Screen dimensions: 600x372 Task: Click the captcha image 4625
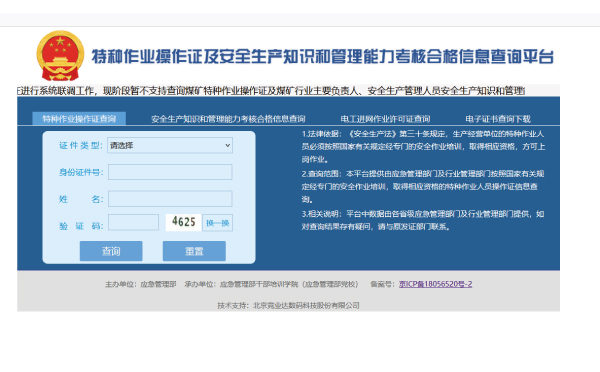[x=183, y=222]
